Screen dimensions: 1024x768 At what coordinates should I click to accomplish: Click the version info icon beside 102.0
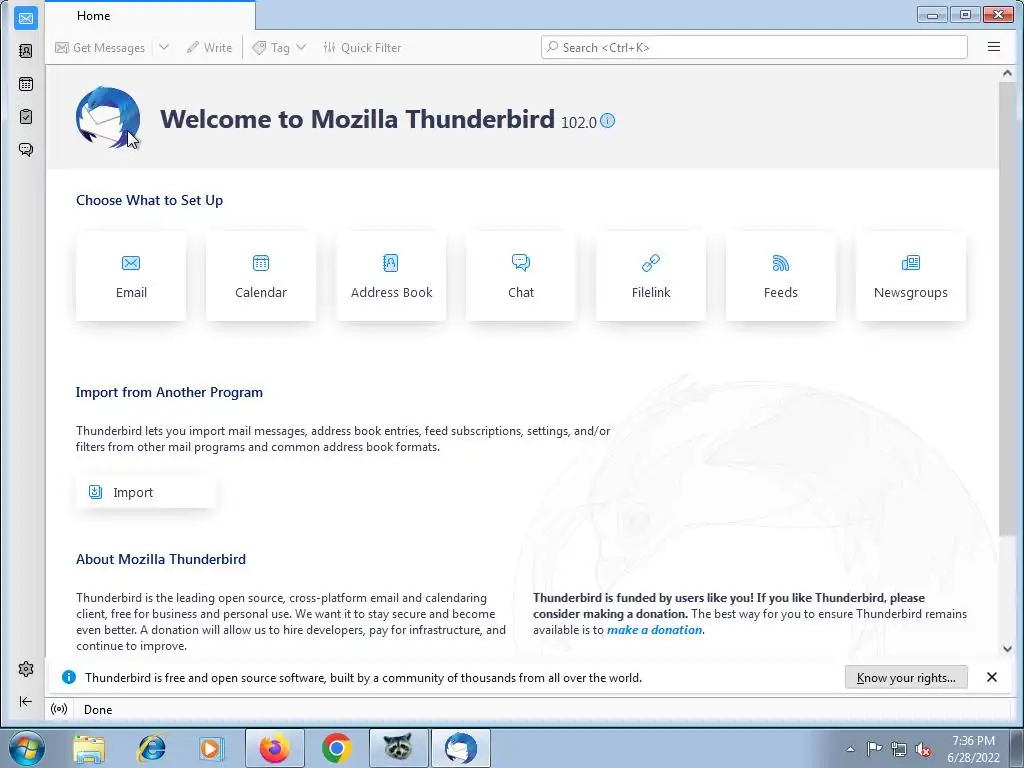tap(607, 121)
